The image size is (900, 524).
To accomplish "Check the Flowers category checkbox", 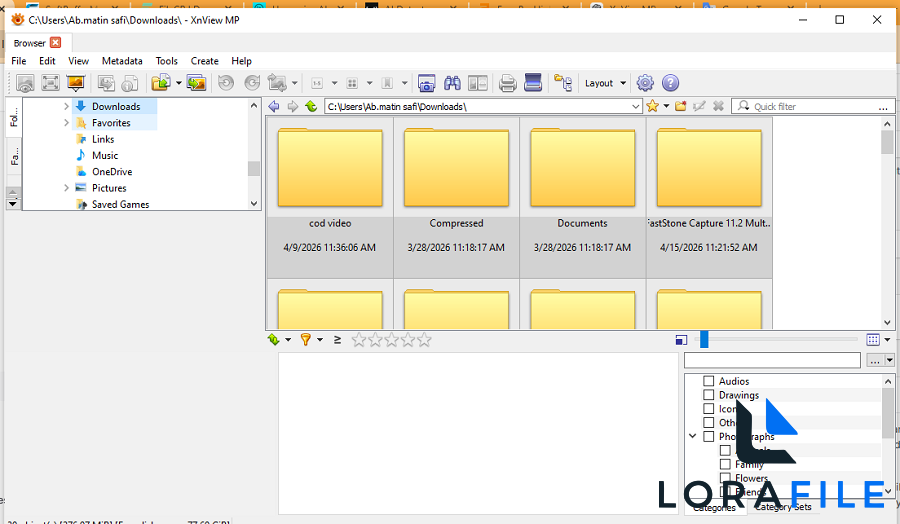I will point(726,478).
